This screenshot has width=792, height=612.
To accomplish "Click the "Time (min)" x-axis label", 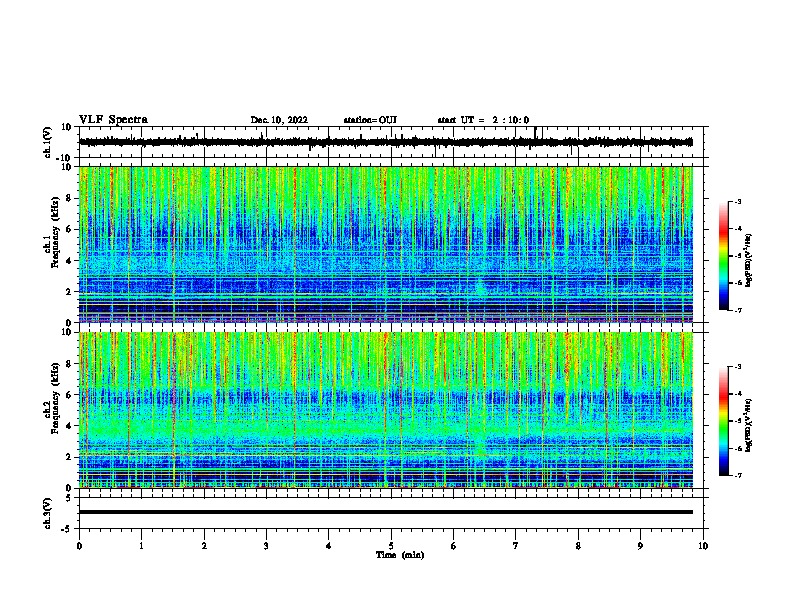I will pos(400,555).
